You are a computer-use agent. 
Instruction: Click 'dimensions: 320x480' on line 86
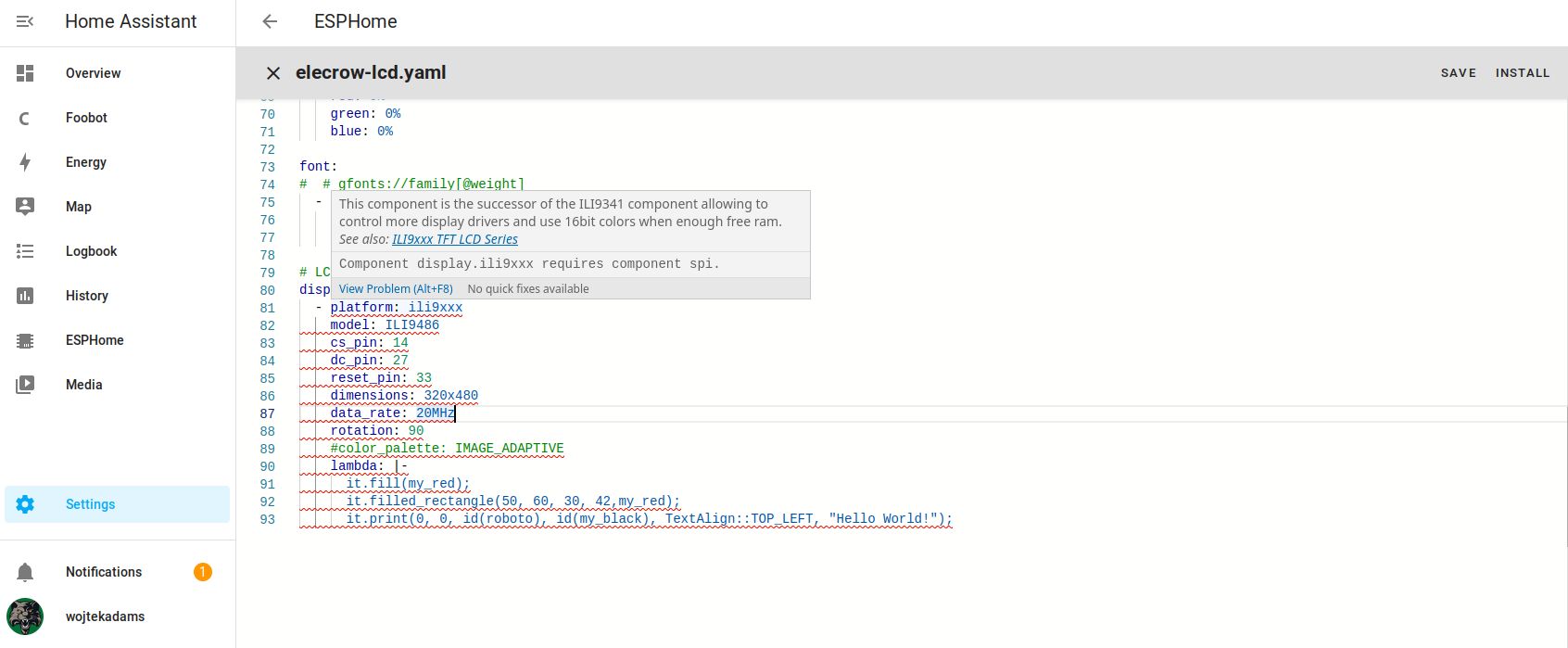coord(404,396)
